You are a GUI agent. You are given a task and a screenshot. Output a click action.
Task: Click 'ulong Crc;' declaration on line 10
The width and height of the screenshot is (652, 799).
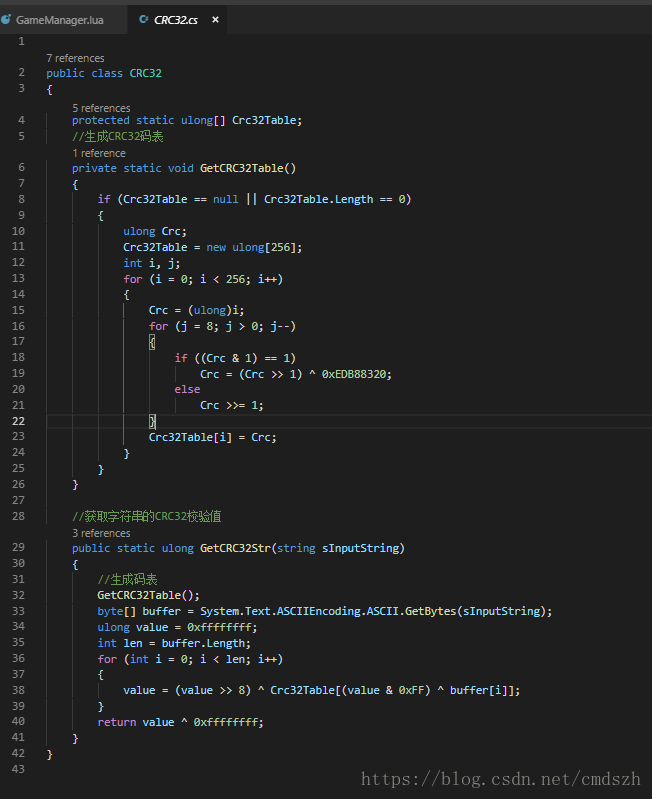click(x=155, y=231)
